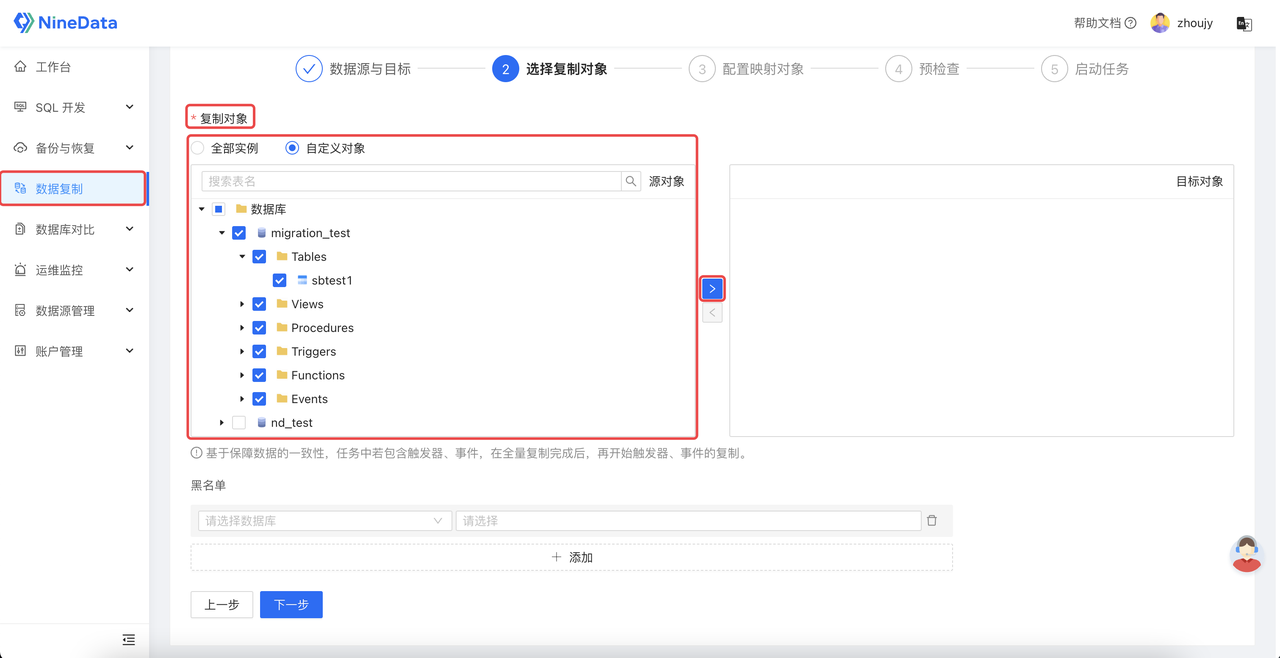Uncheck the sbtest1 table checkbox

279,281
